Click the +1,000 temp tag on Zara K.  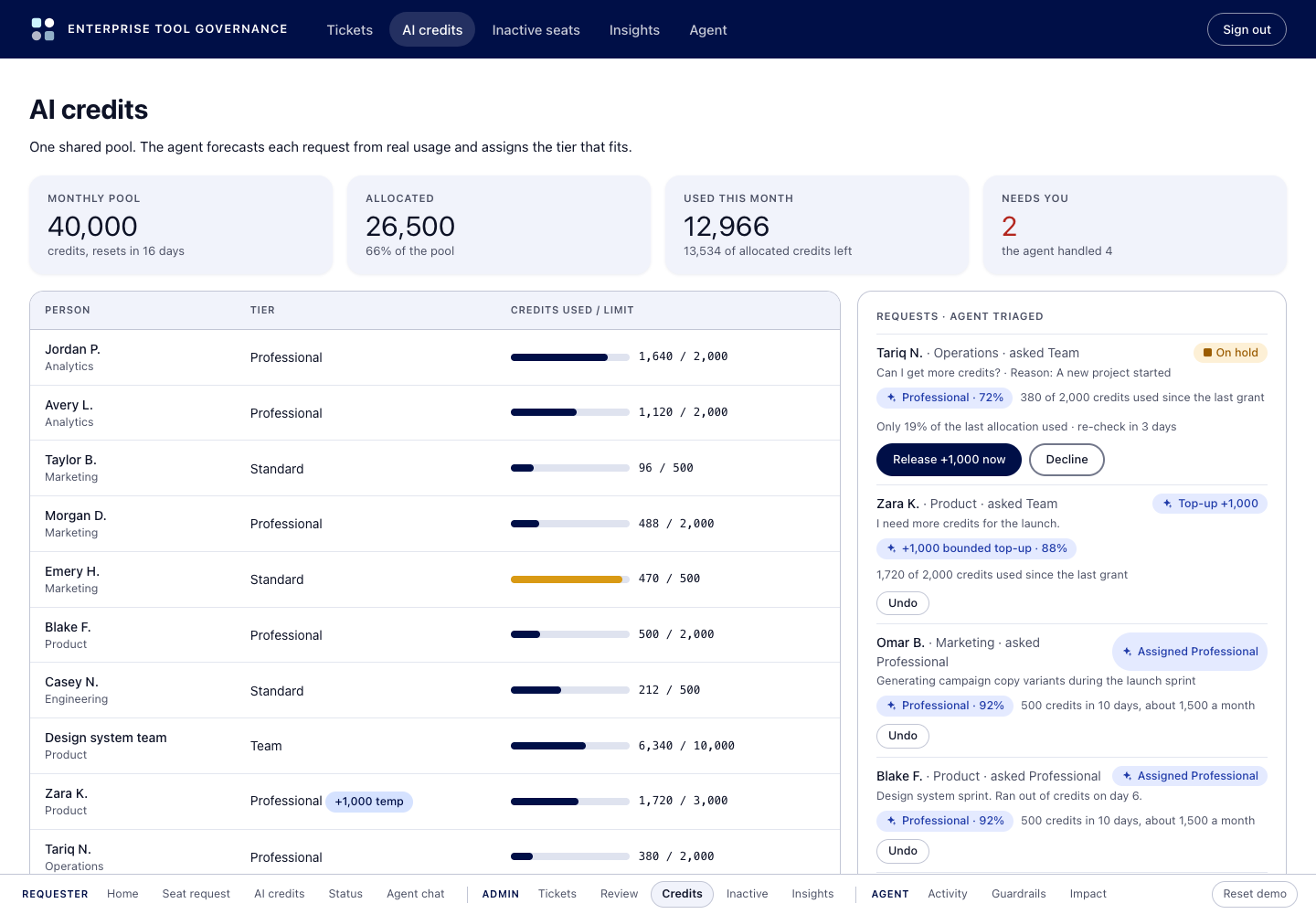(x=369, y=802)
